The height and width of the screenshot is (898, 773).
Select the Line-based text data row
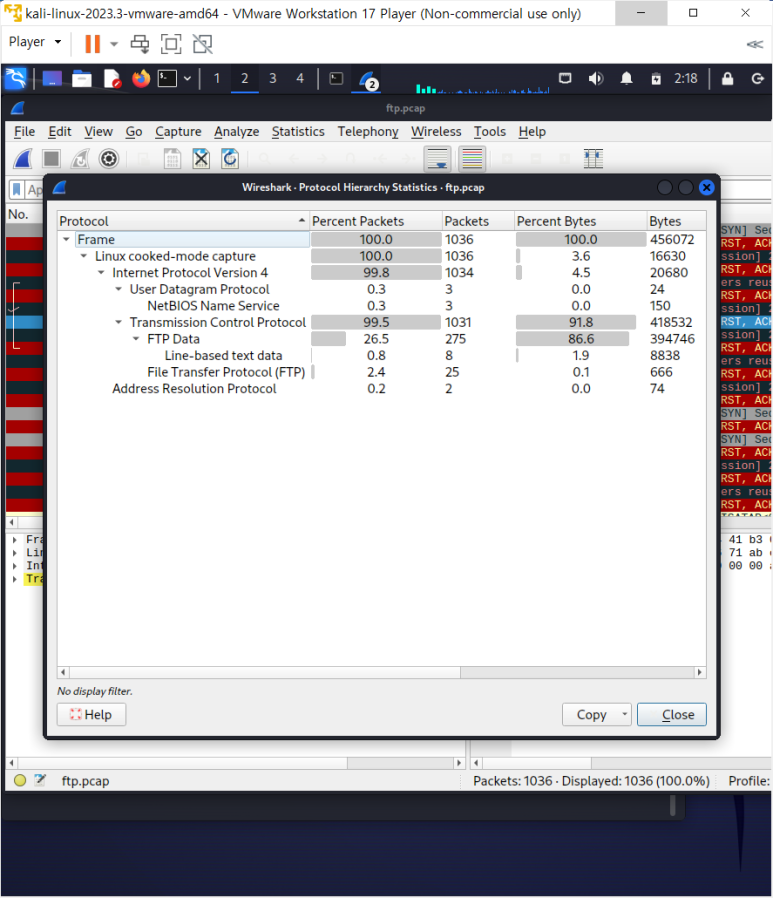click(381, 356)
